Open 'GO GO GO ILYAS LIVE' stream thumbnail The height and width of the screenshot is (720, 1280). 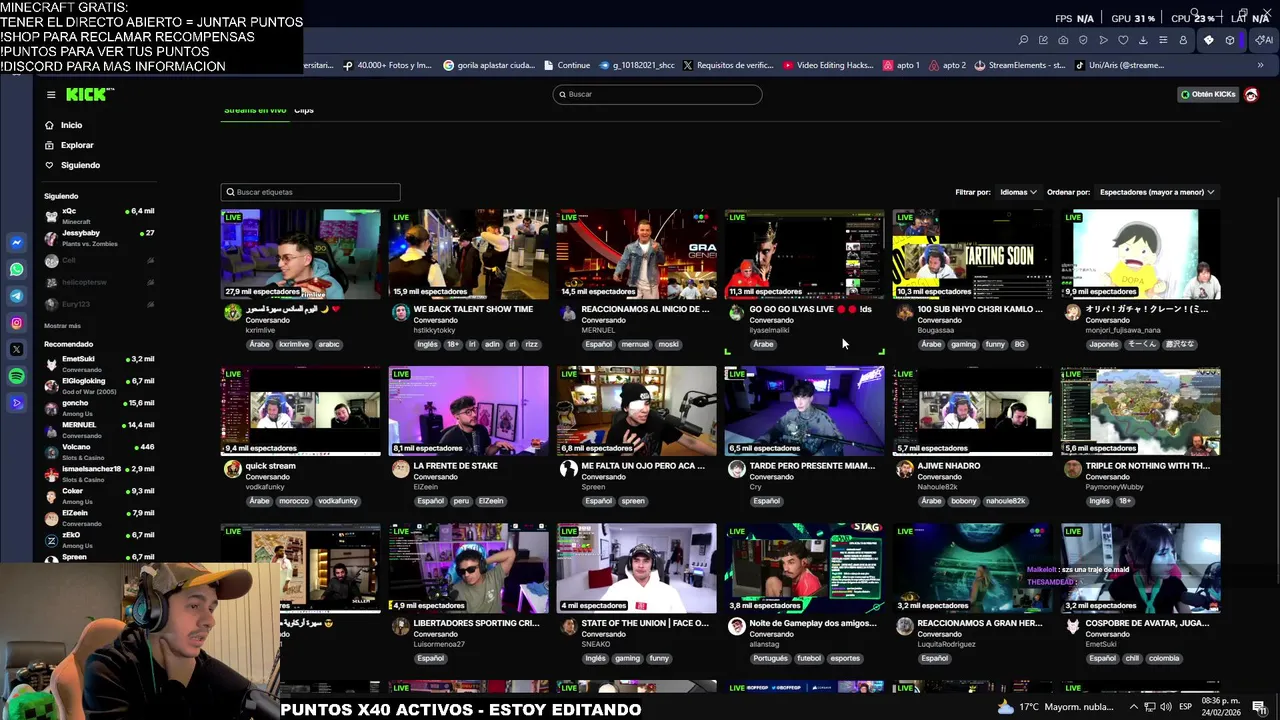[804, 254]
